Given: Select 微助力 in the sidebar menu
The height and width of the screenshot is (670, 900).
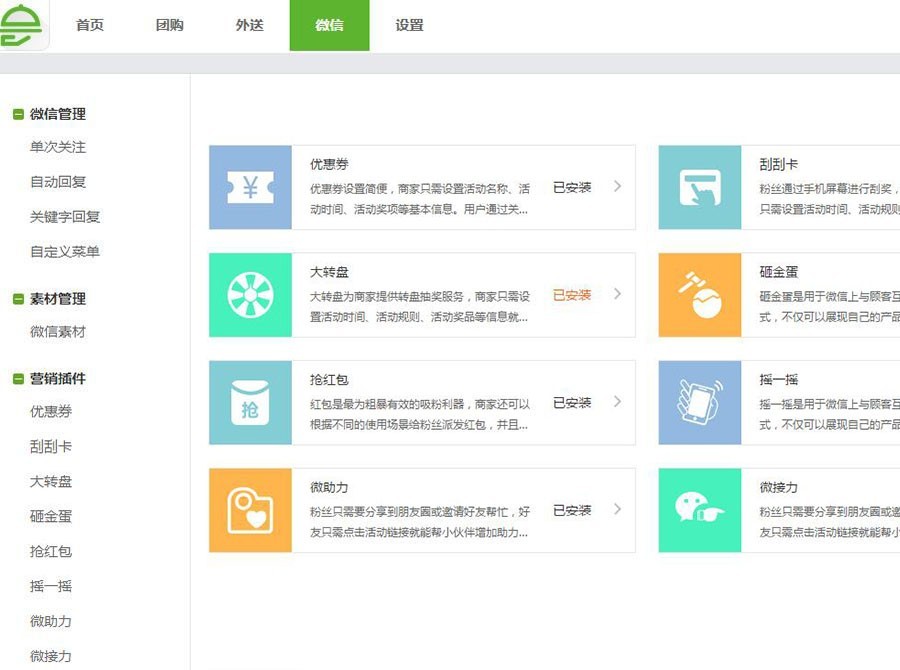Looking at the screenshot, I should click(51, 621).
